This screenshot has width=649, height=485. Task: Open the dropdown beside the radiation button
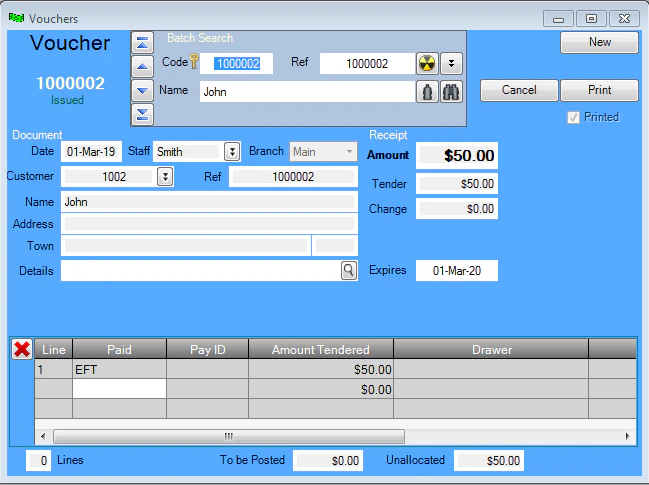(x=451, y=63)
